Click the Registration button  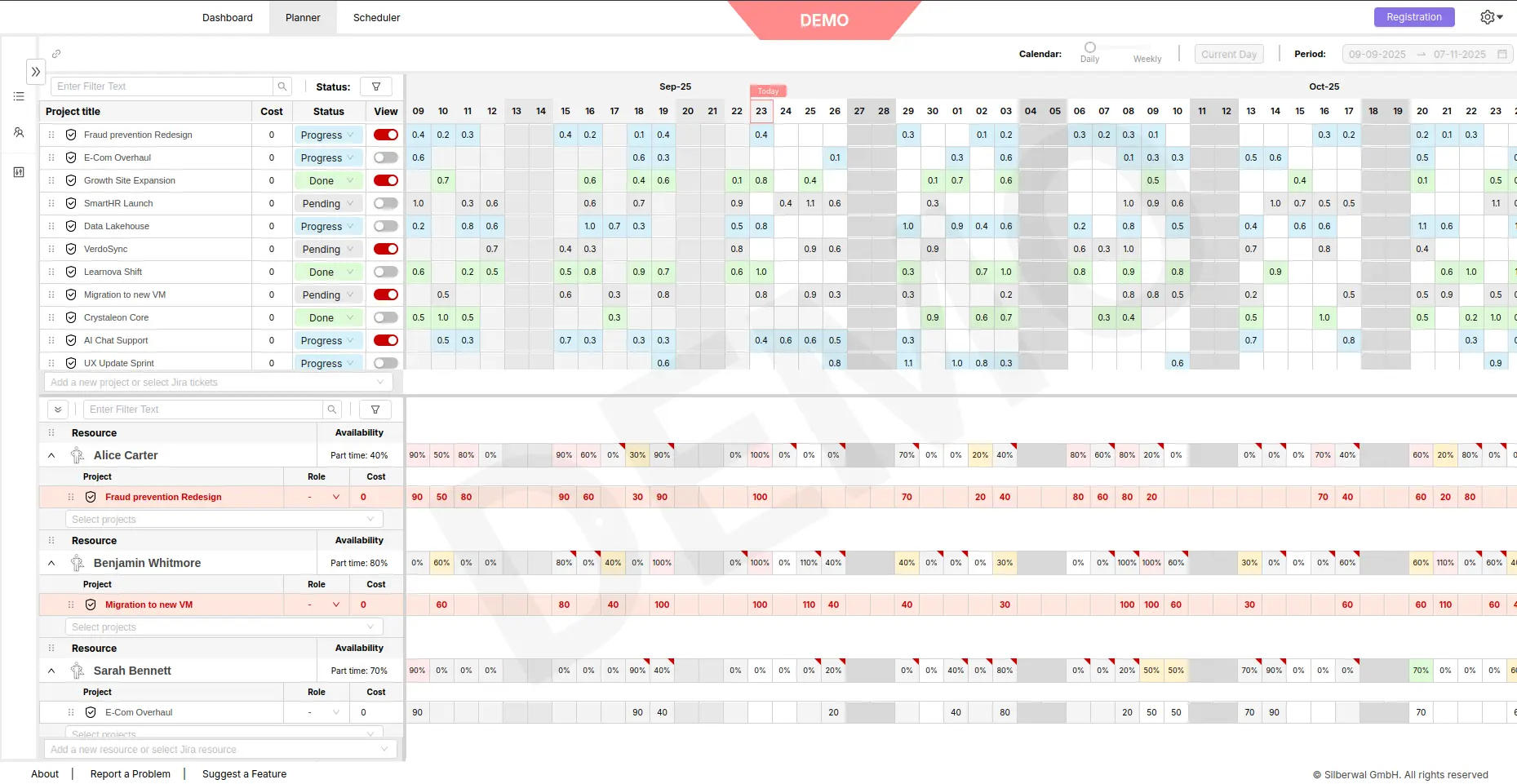(1413, 16)
